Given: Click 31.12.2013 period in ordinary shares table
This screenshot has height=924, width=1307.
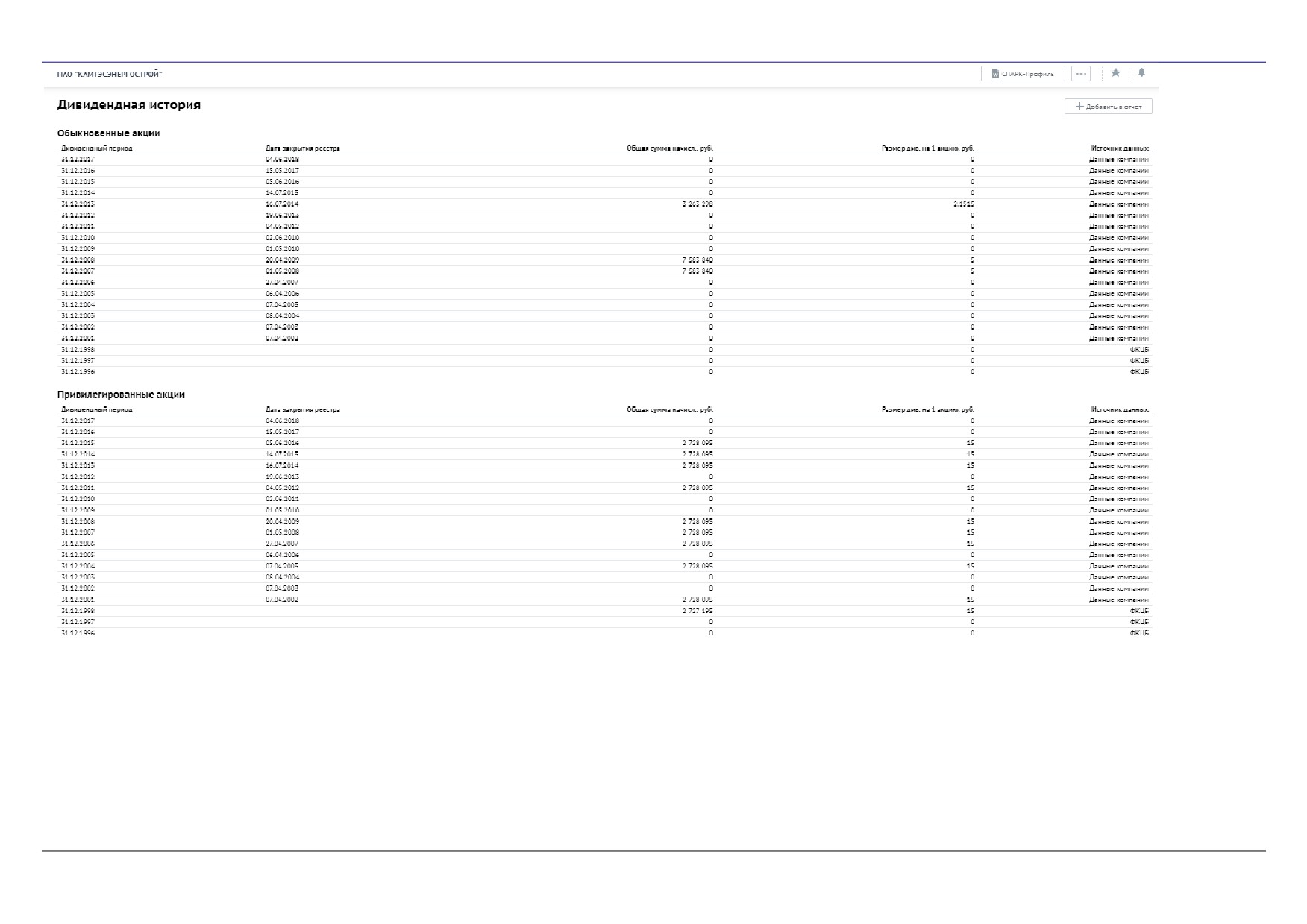Looking at the screenshot, I should (x=78, y=204).
